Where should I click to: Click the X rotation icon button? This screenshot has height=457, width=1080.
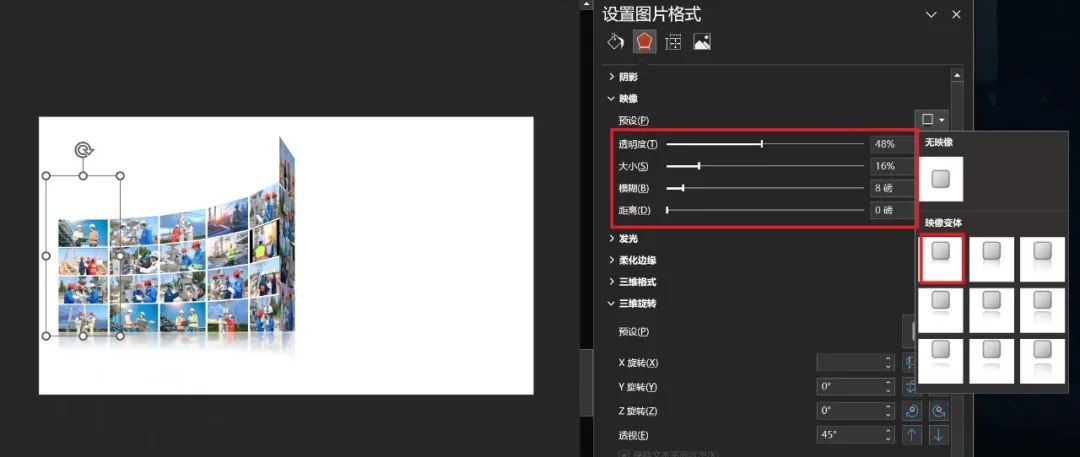point(909,363)
